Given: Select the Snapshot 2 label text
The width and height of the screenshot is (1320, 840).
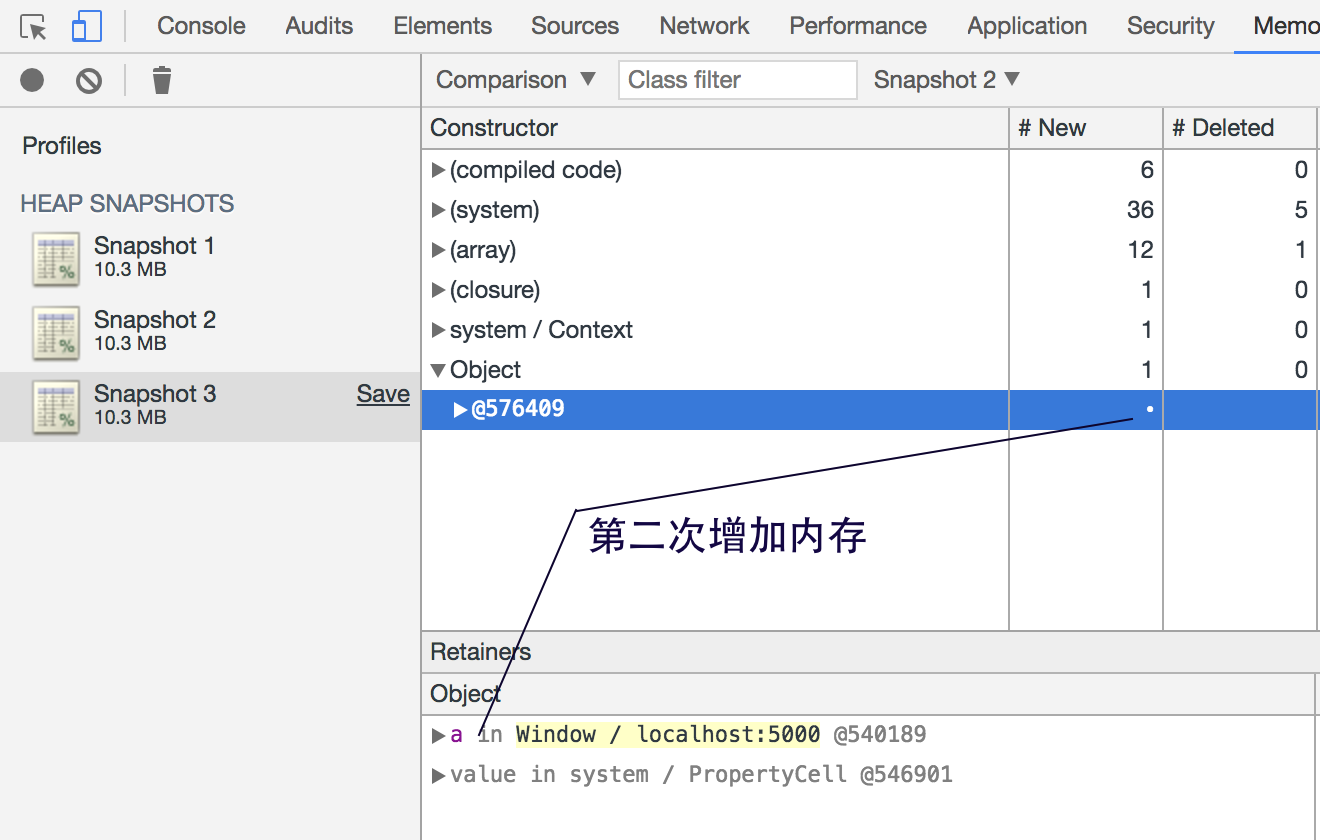Looking at the screenshot, I should 154,320.
